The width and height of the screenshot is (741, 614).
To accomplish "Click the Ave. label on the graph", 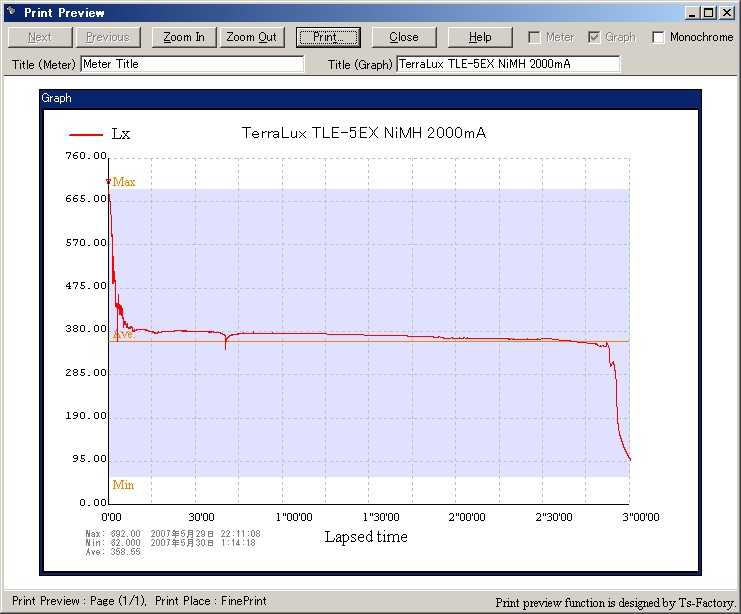I will (124, 335).
